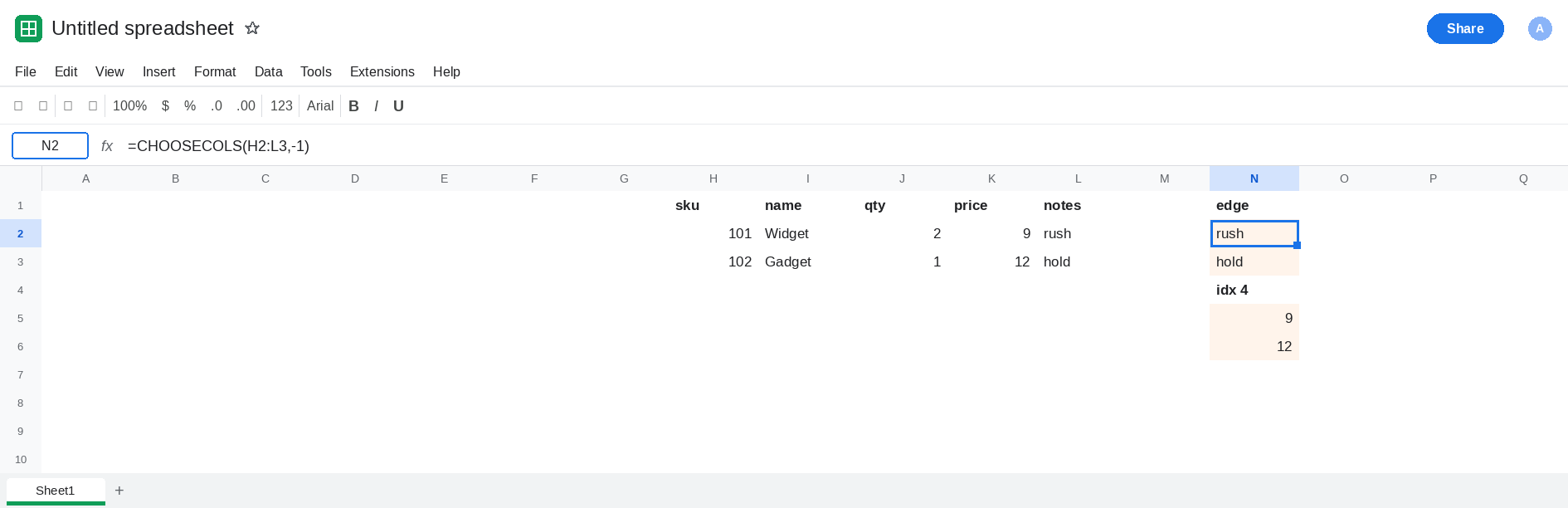Screen dimensions: 1568x508
Task: Open the 100% zoom dropdown
Action: pyautogui.click(x=129, y=106)
